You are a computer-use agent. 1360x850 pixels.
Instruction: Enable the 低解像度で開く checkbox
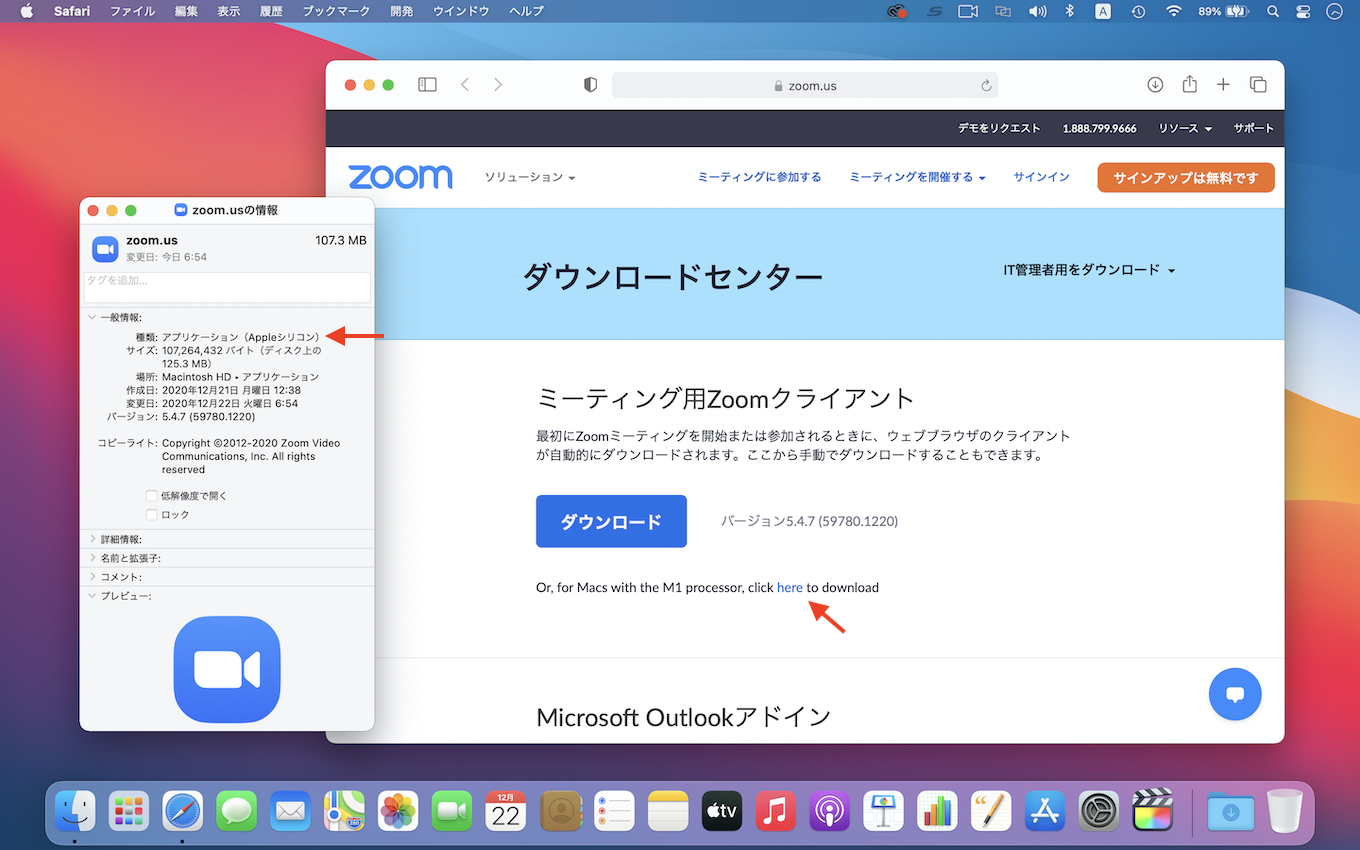[x=152, y=496]
